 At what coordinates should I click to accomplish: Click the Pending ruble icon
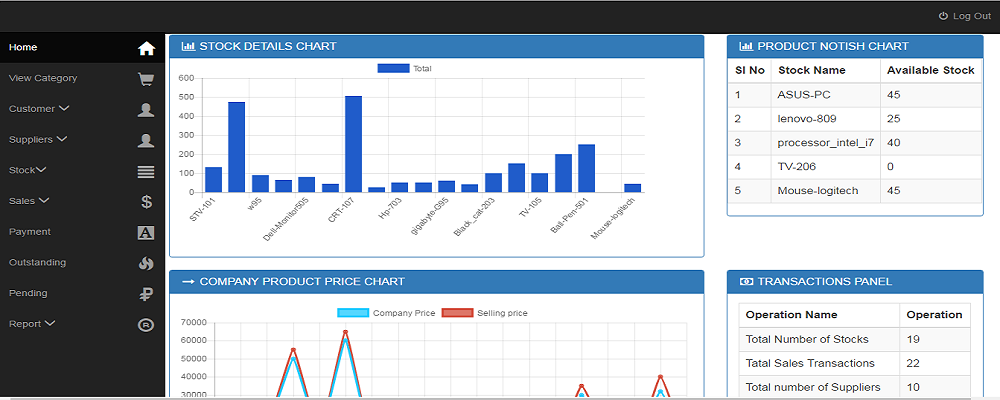(146, 294)
